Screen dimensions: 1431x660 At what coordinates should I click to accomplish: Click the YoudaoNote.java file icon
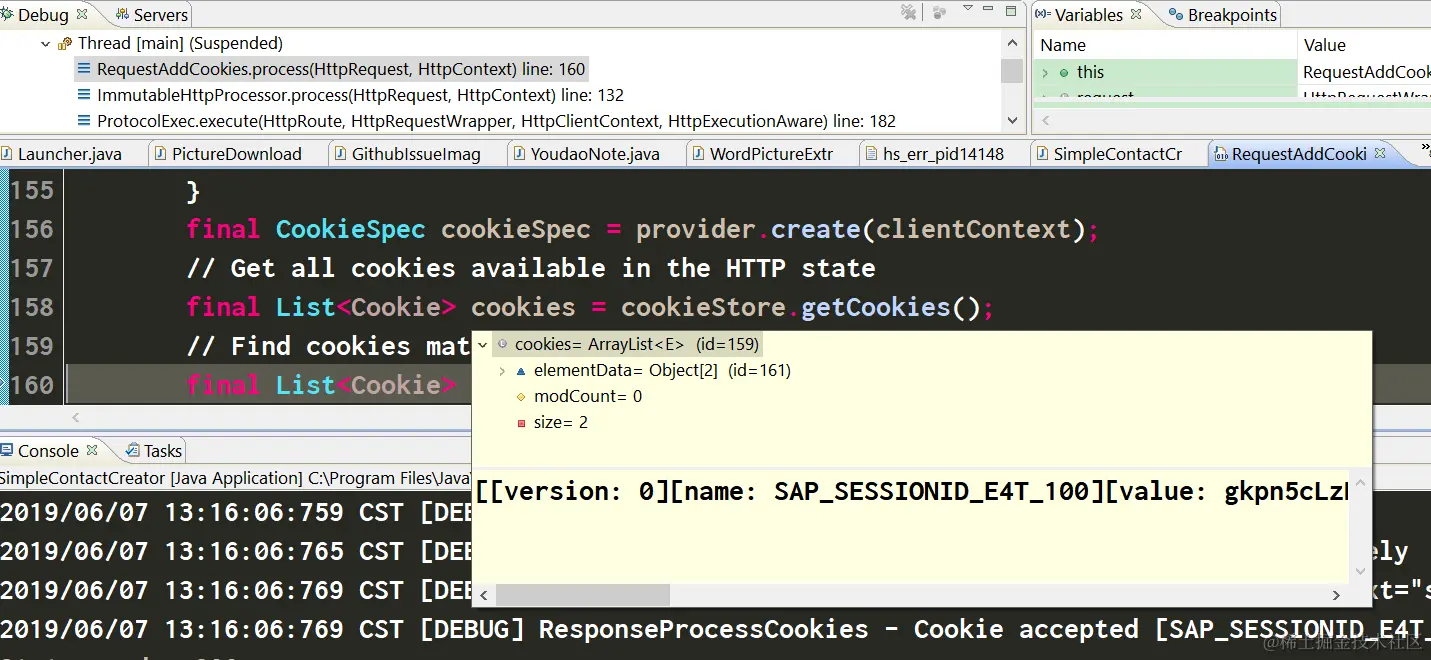(x=519, y=154)
